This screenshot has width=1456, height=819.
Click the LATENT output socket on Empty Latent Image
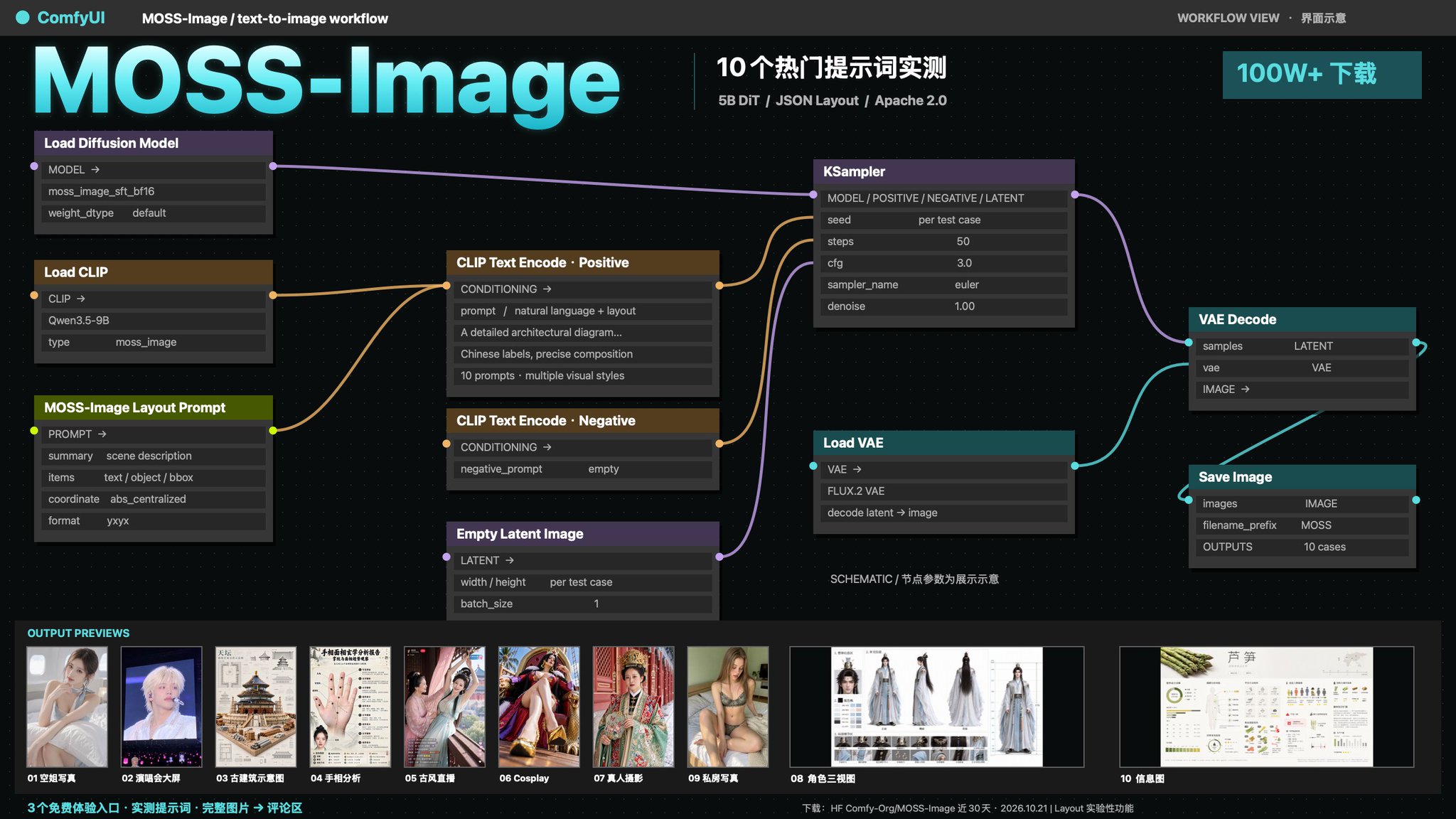(719, 557)
